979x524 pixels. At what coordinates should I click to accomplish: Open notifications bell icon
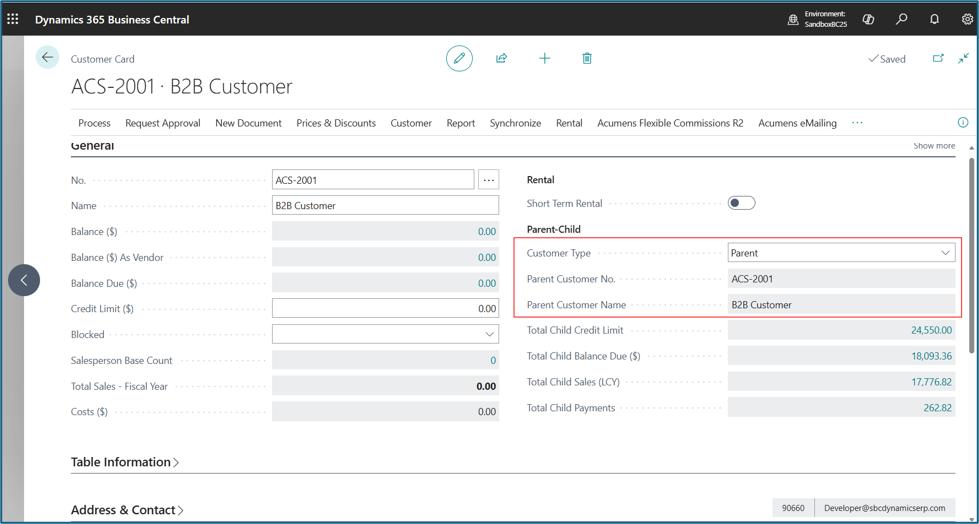coord(934,19)
